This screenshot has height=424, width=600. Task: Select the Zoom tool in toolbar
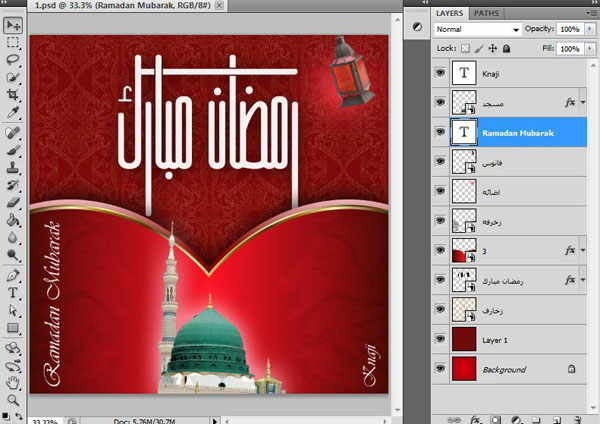tap(12, 399)
